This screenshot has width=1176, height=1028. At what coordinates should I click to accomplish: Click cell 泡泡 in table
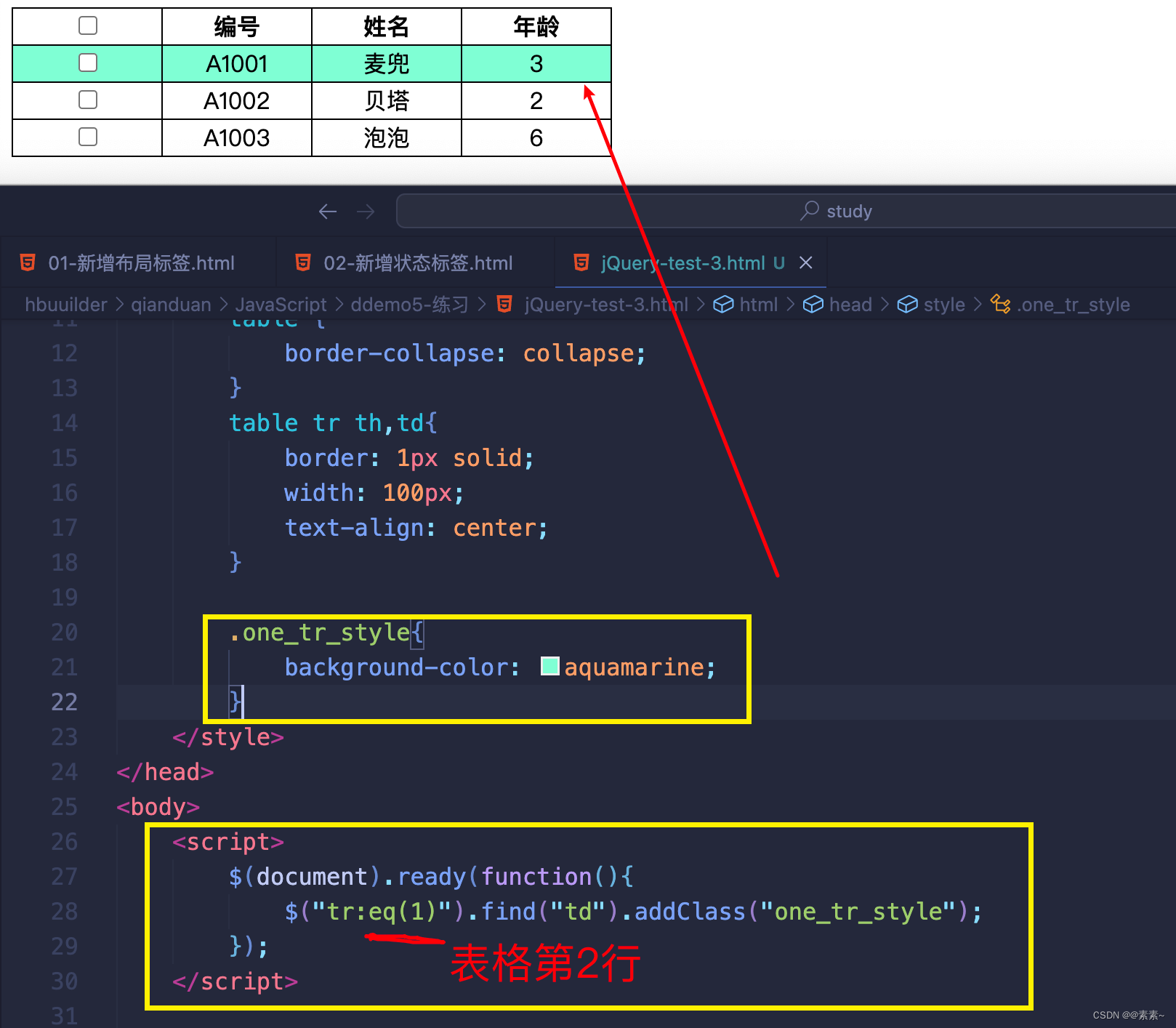[387, 137]
